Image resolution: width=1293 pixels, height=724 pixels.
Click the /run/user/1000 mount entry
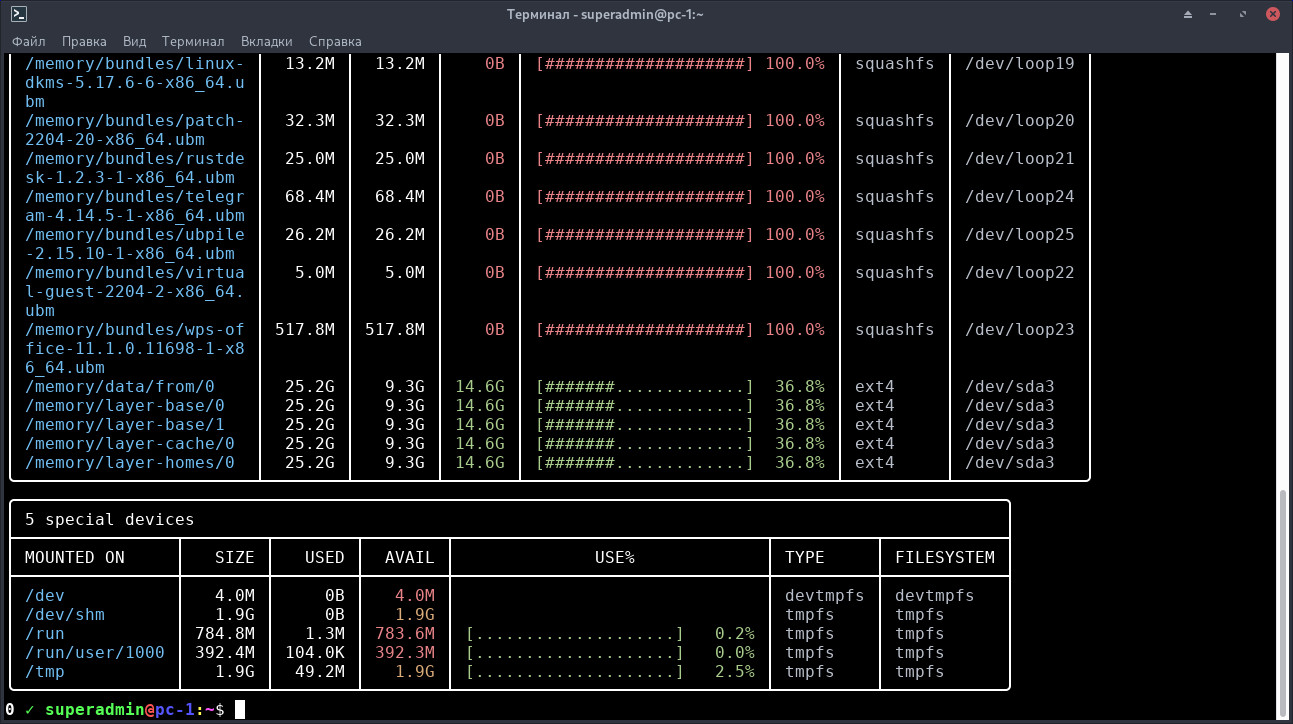(95, 652)
